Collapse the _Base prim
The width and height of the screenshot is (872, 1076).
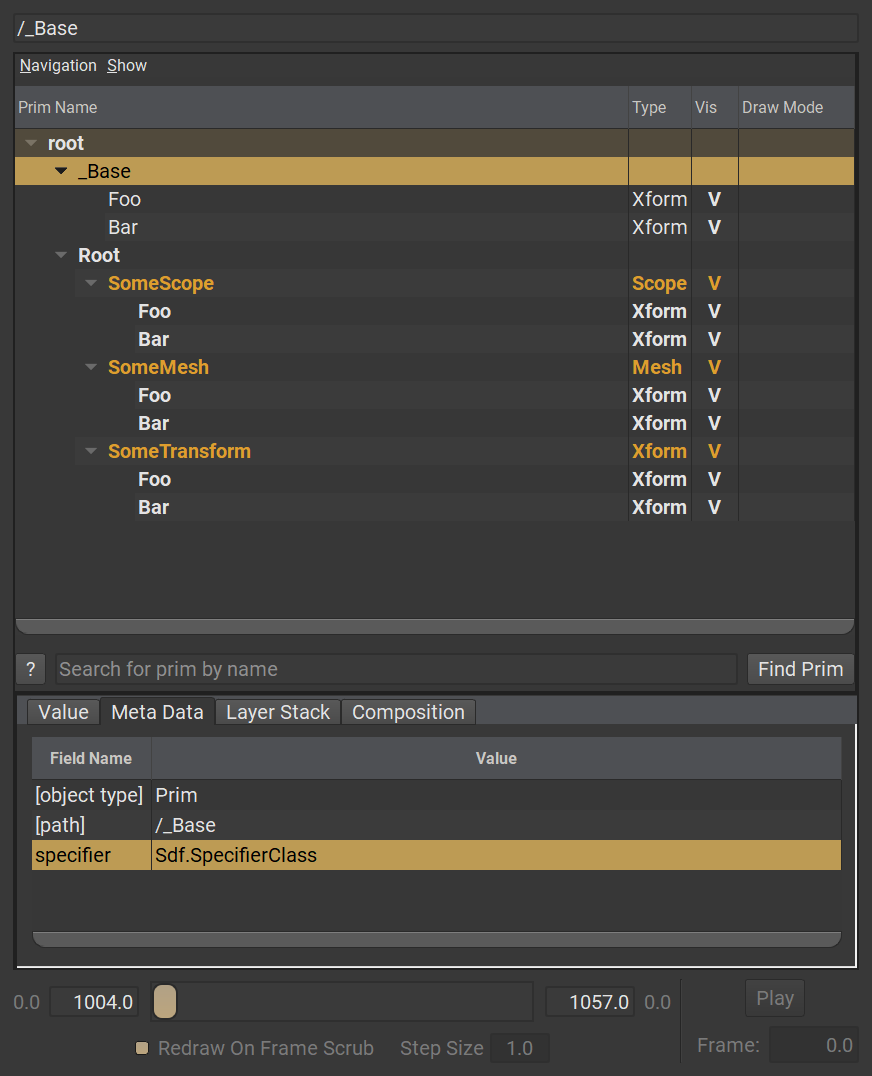tap(61, 172)
